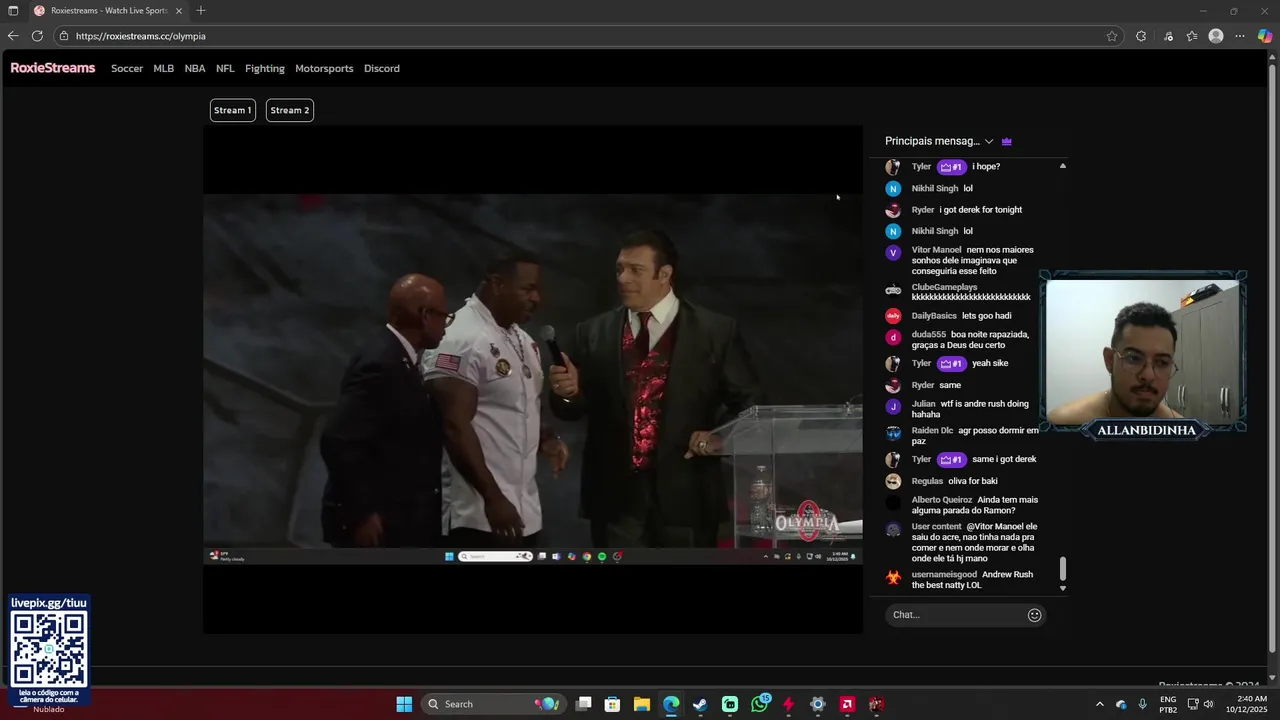This screenshot has width=1280, height=720.
Task: Click the chat scroll down arrow
Action: pos(1063,588)
